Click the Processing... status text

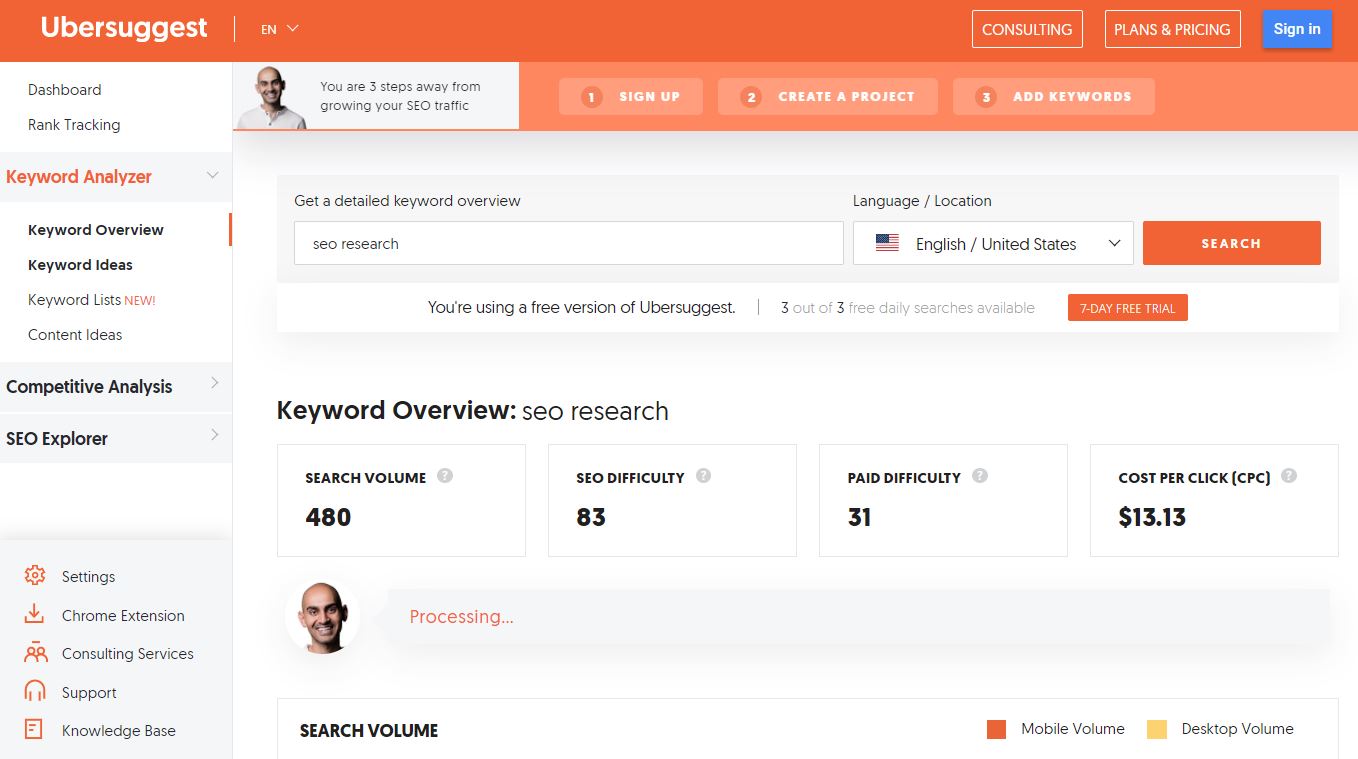coord(461,617)
